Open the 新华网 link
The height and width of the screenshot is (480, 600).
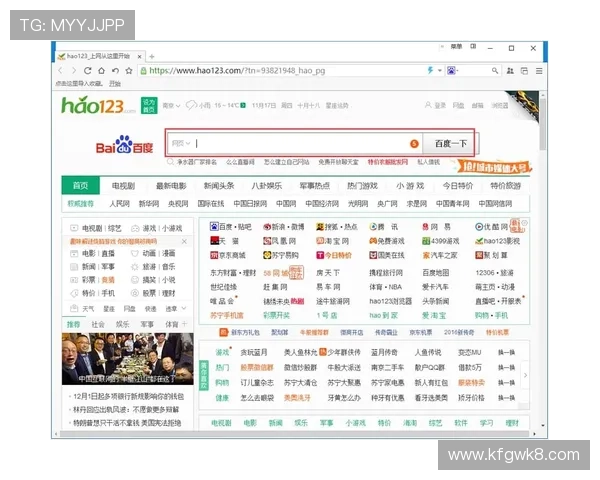tap(149, 204)
